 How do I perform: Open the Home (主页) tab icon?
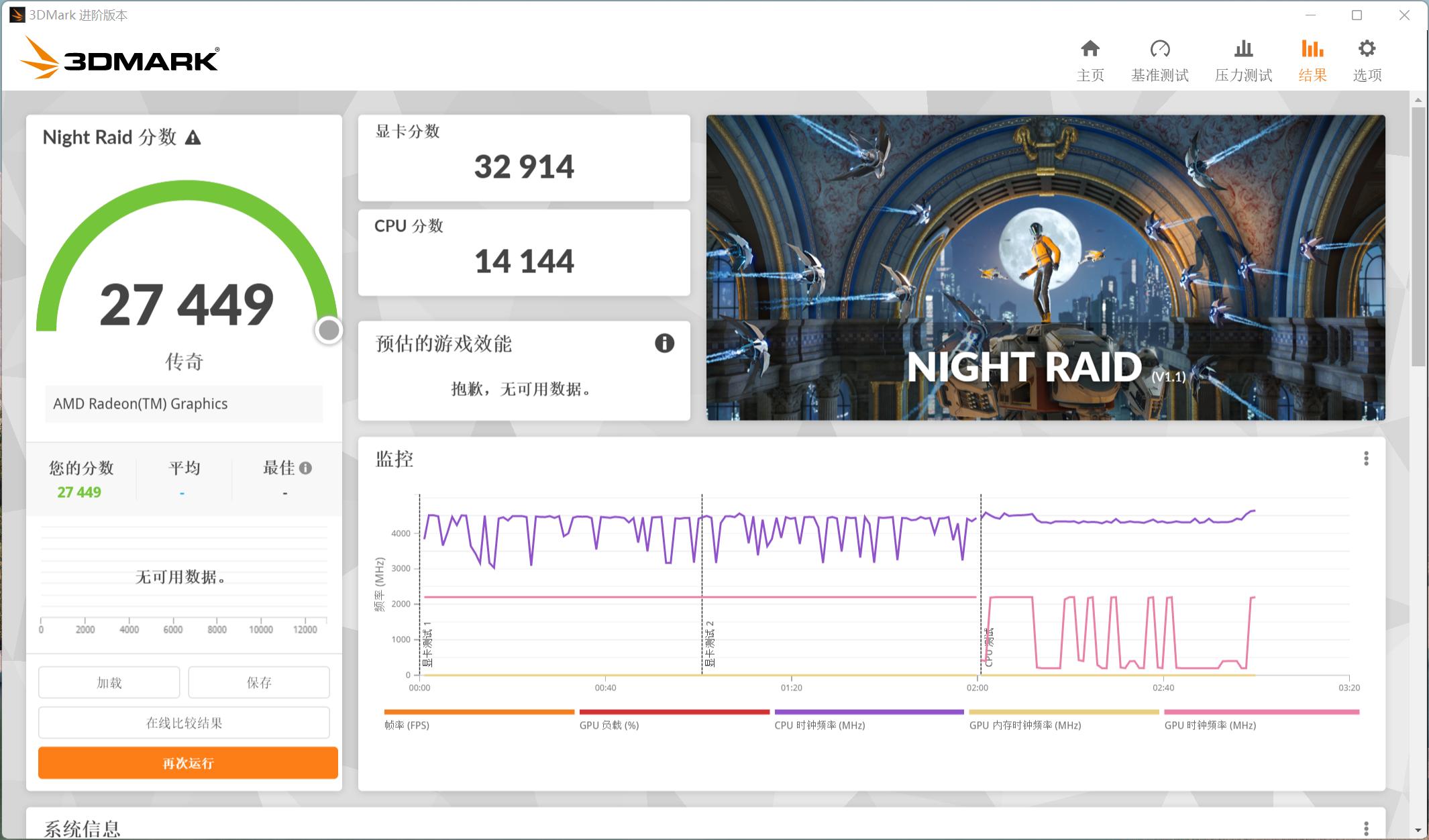[1090, 49]
